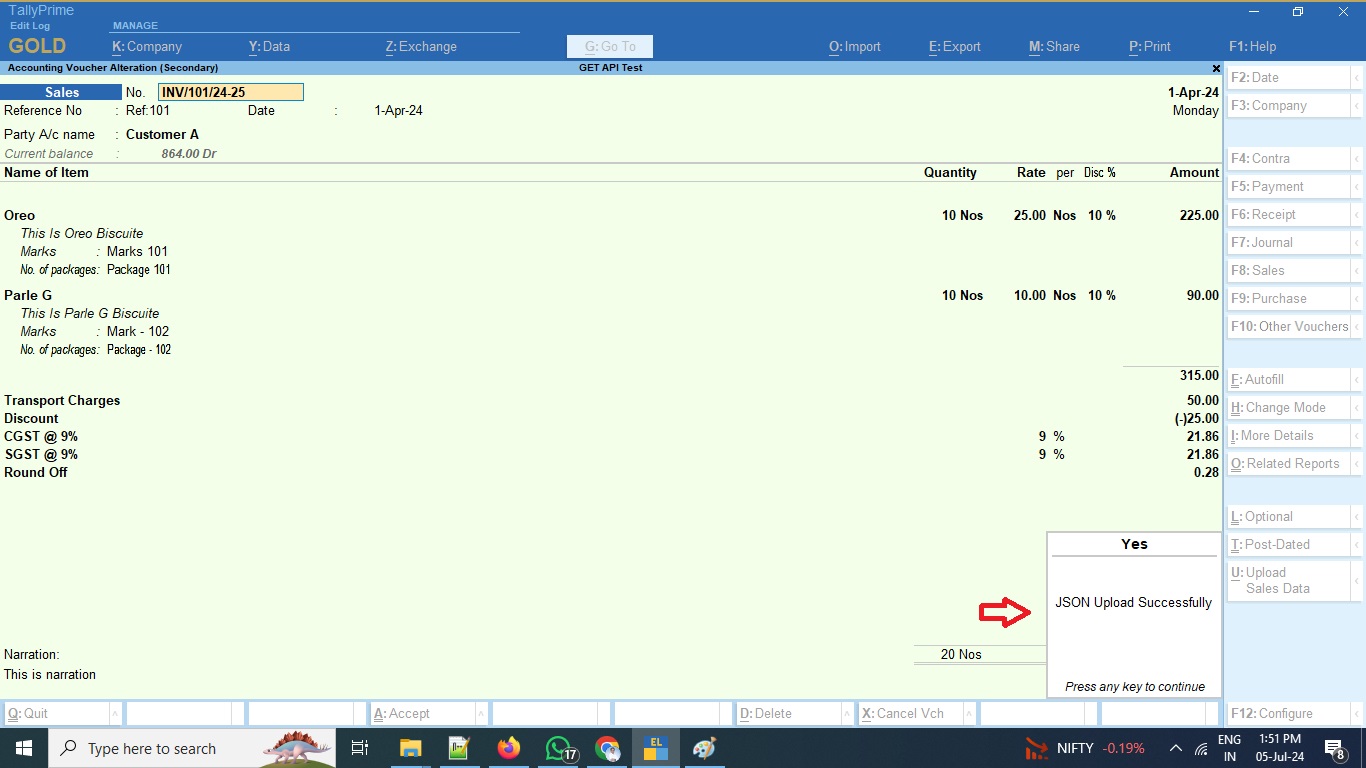Open File Explorer from the taskbar

click(x=410, y=748)
